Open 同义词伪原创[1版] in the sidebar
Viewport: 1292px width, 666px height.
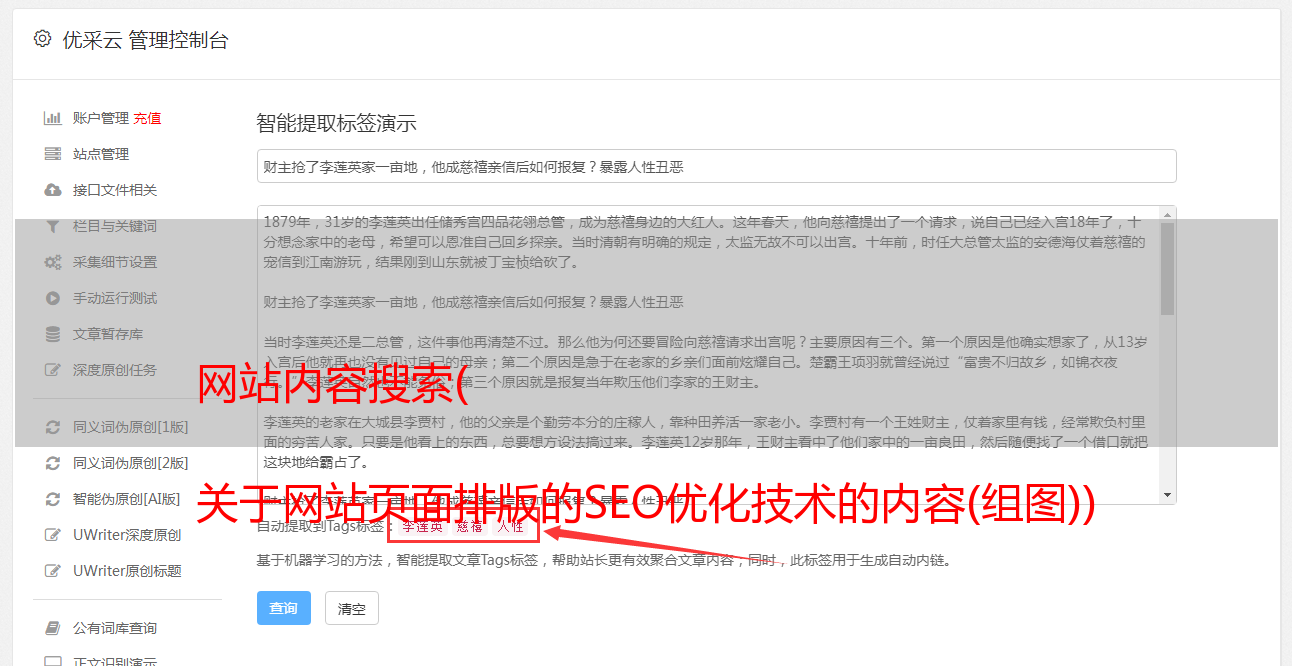point(131,427)
